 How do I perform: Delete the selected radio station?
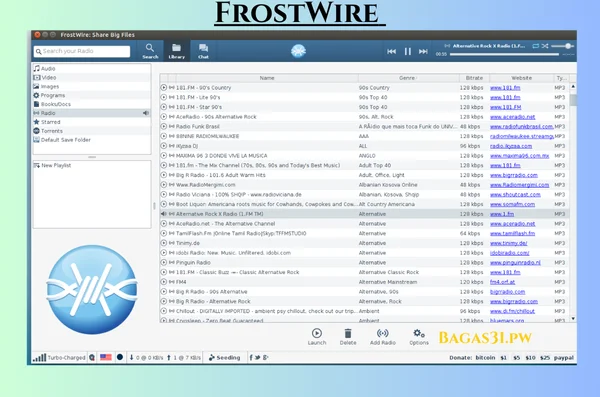click(348, 337)
